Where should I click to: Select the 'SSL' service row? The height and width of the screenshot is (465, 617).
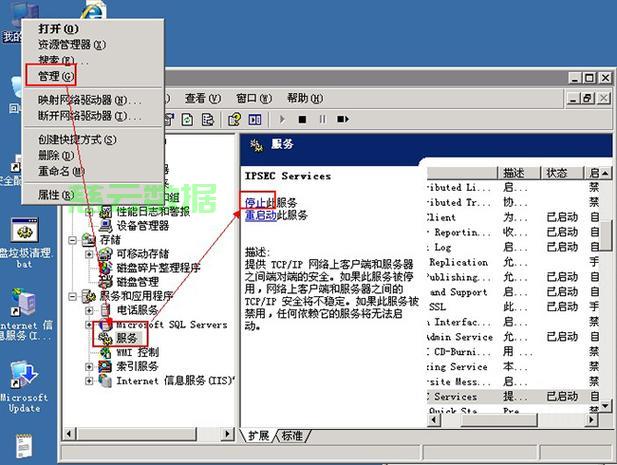point(513,307)
